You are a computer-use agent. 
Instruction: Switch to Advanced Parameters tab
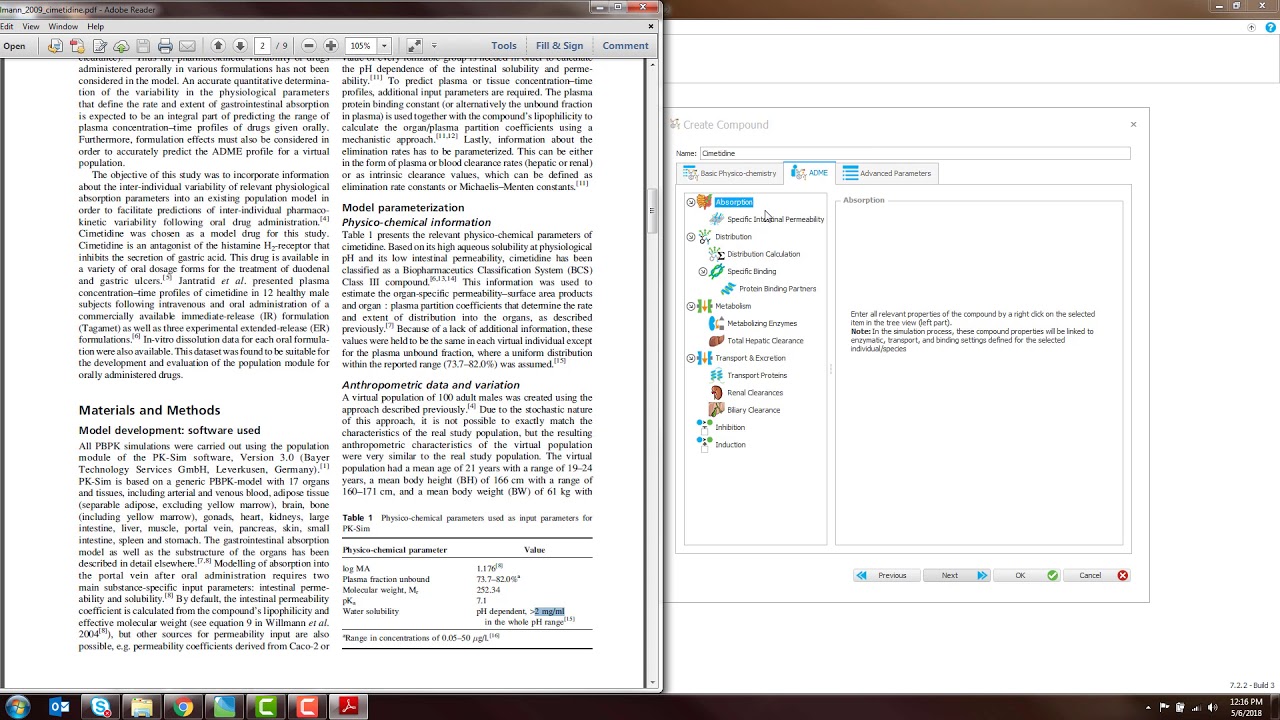coord(886,173)
